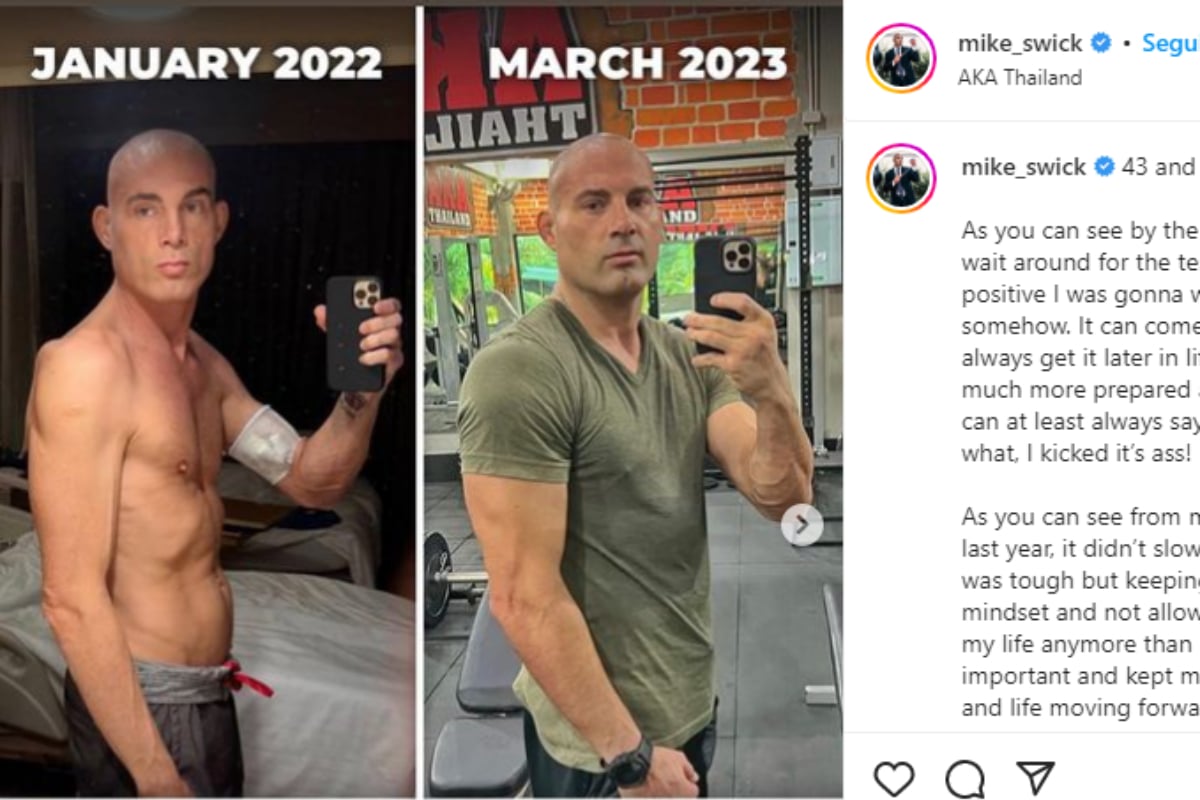
Task: Select the March 2023 gym selfie photo
Action: tap(633, 402)
